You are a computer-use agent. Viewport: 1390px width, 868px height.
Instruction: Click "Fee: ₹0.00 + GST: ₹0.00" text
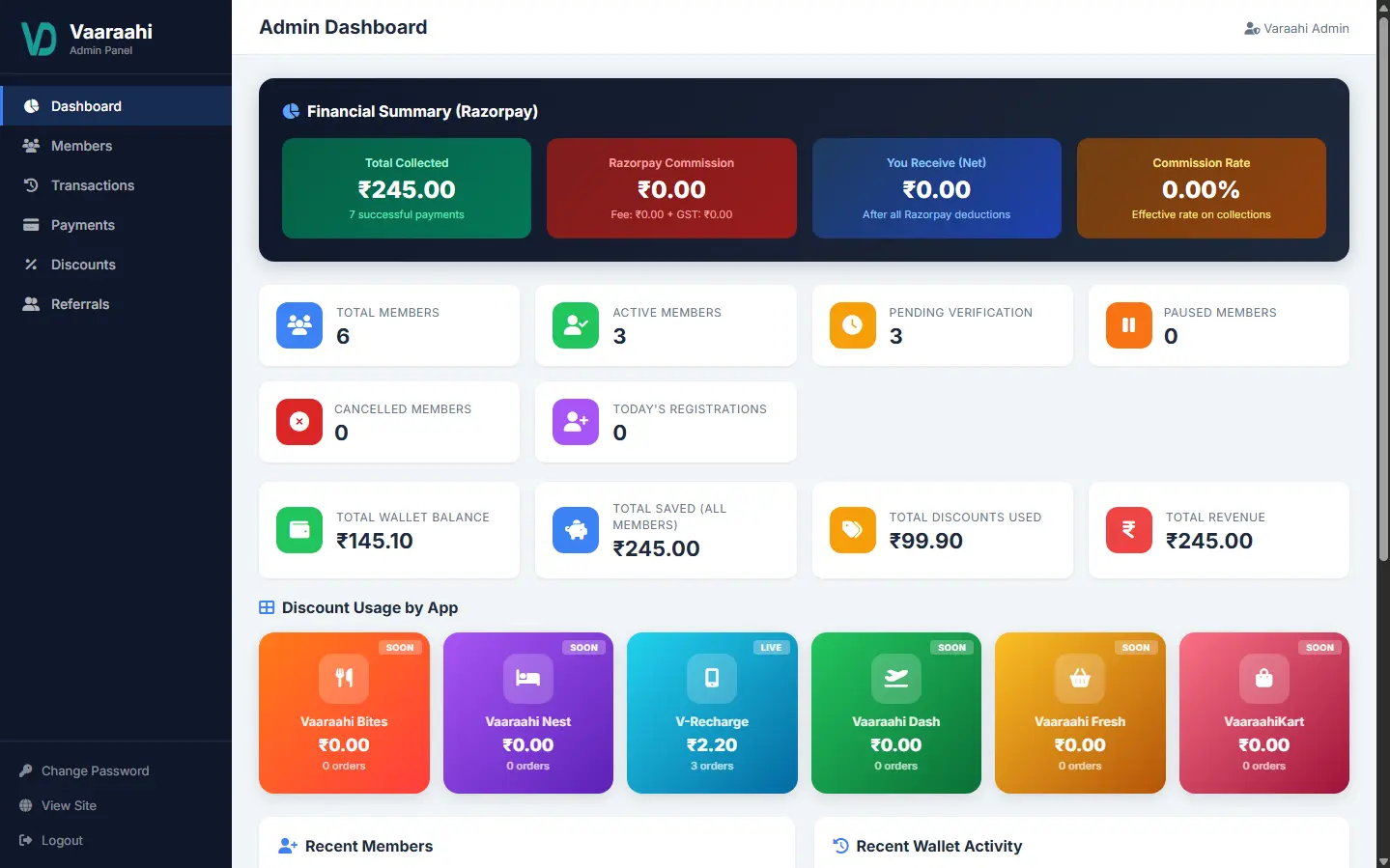coord(671,214)
